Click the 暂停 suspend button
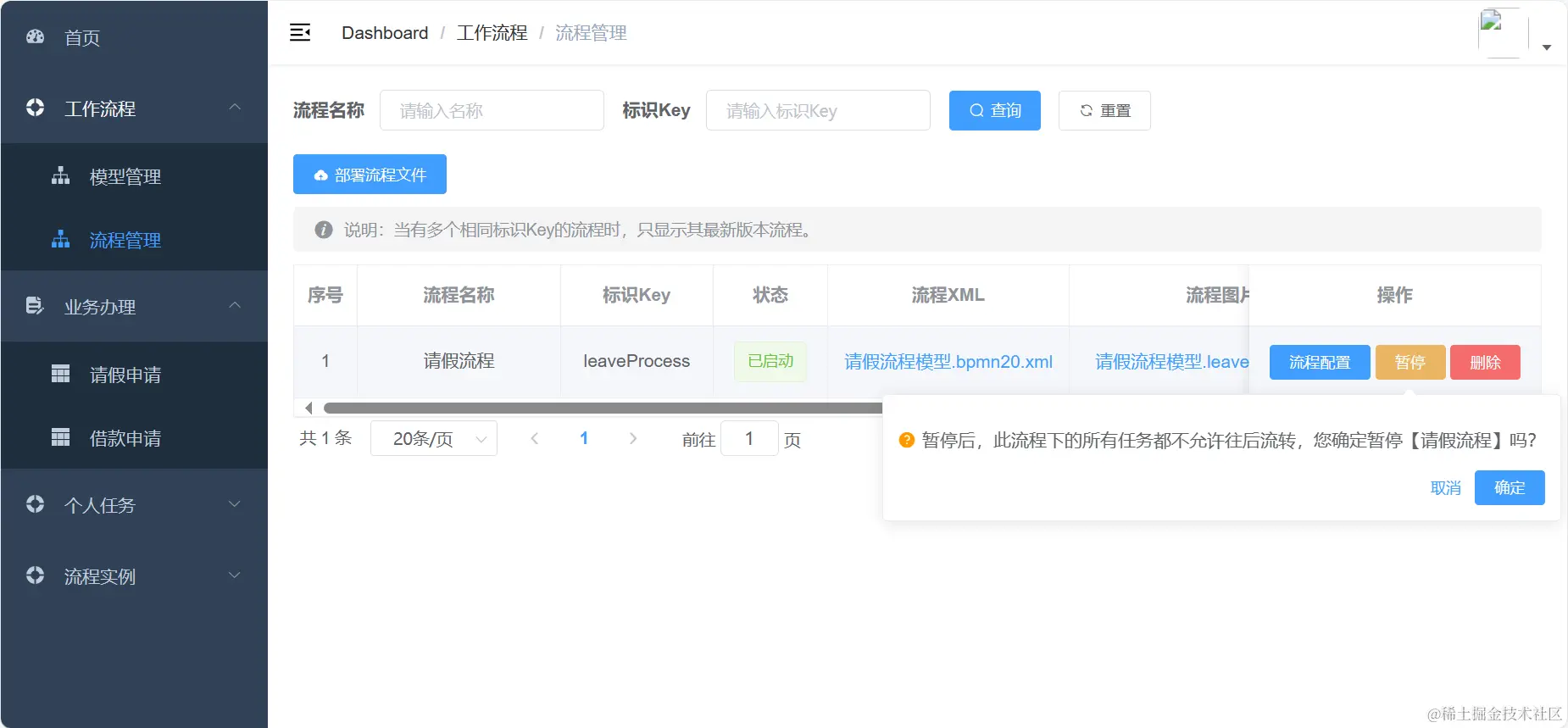Screen dimensions: 1568x728 click(1410, 362)
